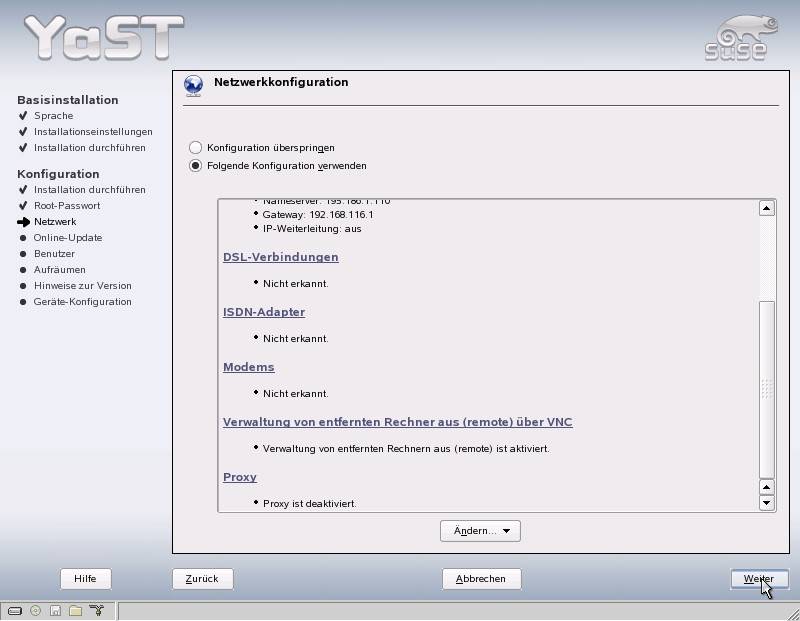Viewport: 800px width, 621px height.
Task: Click the scrollbar thumb of configuration list
Action: [766, 389]
